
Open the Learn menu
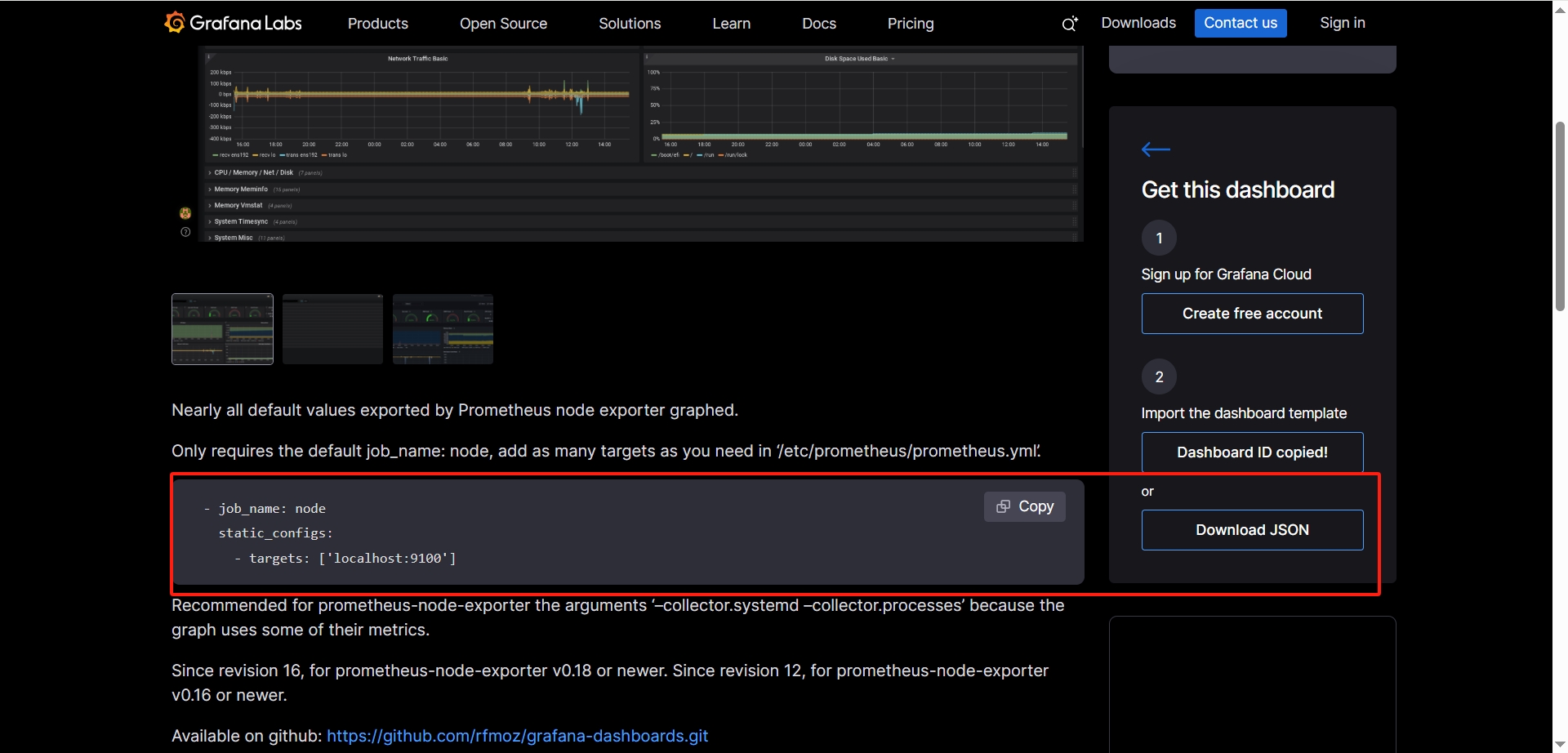pos(731,24)
